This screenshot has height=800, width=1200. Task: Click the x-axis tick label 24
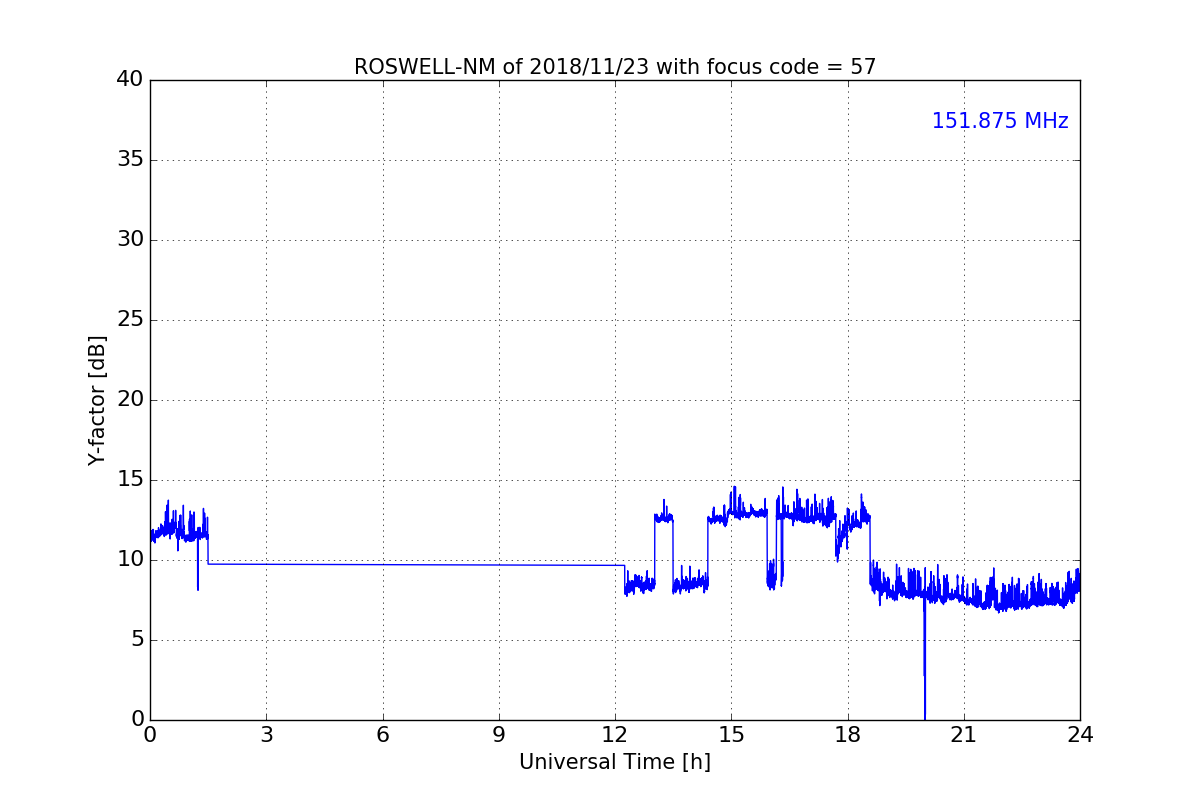point(1080,735)
